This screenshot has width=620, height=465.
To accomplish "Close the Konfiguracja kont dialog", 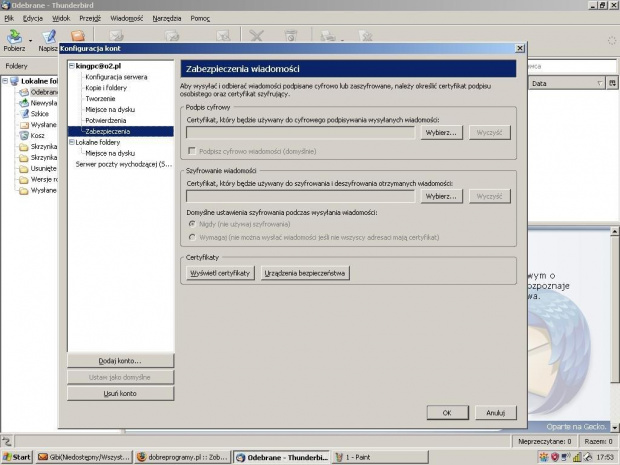I will [x=520, y=48].
